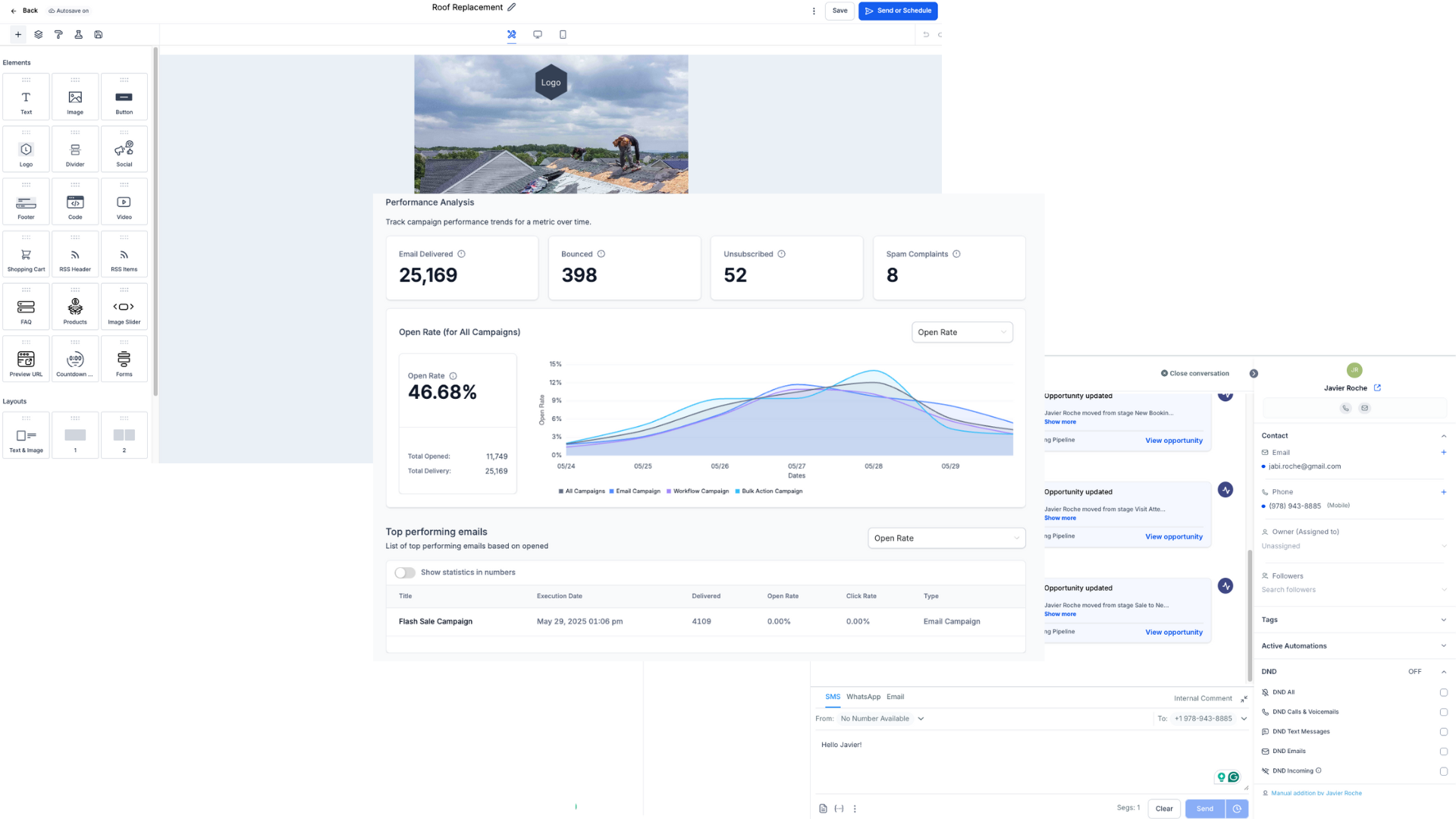Select the Countdown timer element icon
1456x819 pixels.
(75, 359)
